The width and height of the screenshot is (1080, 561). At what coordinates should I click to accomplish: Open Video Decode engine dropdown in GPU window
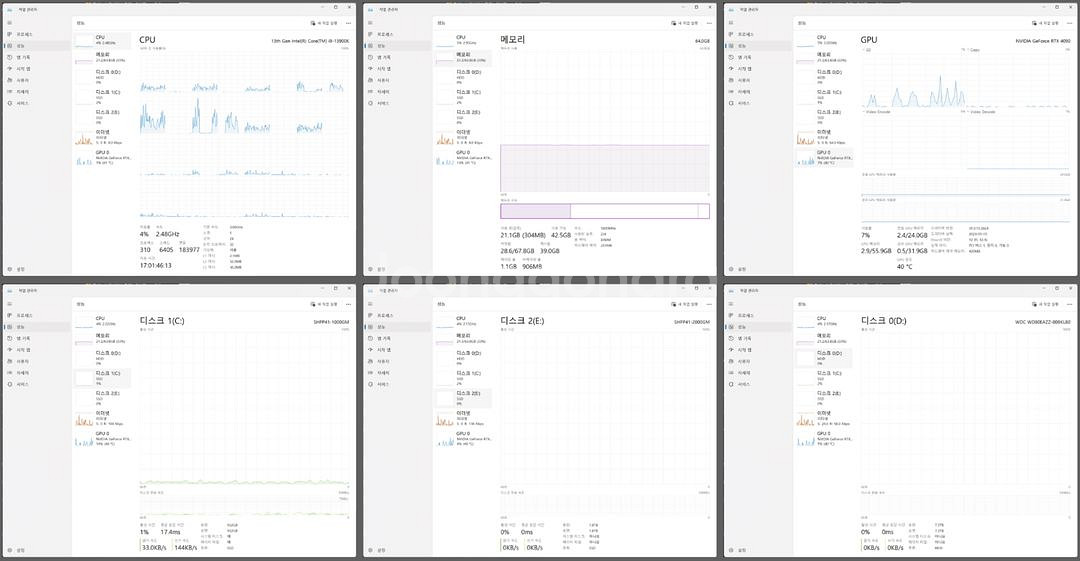coord(982,112)
